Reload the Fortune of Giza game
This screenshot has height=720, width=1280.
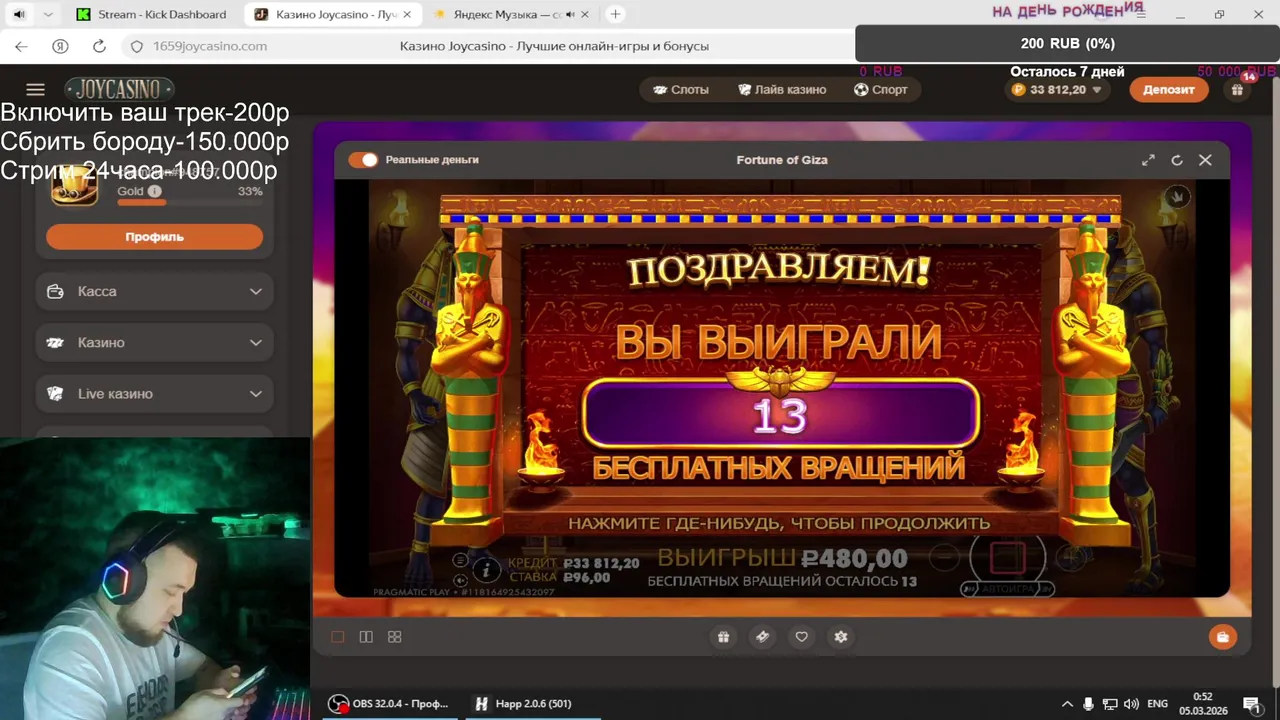(1177, 160)
